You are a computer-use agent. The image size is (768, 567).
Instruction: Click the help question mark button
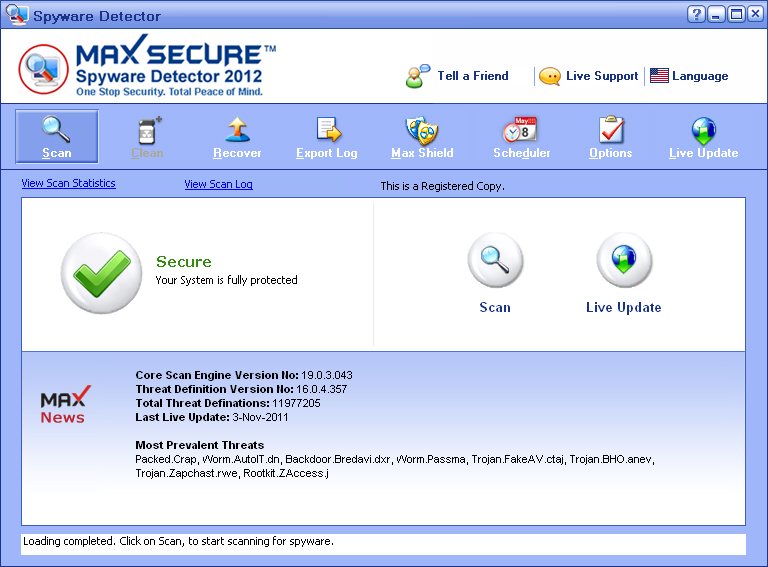pos(696,14)
